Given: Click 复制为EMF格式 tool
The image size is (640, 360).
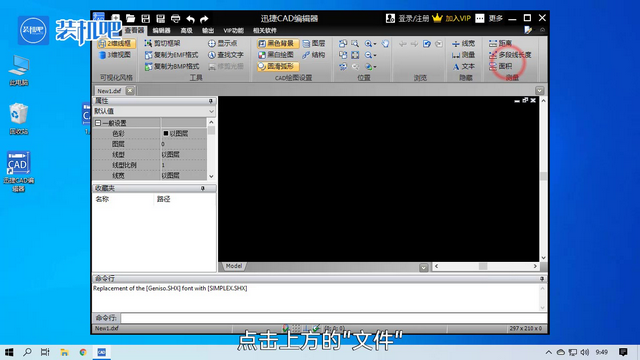Looking at the screenshot, I should click(x=171, y=55).
